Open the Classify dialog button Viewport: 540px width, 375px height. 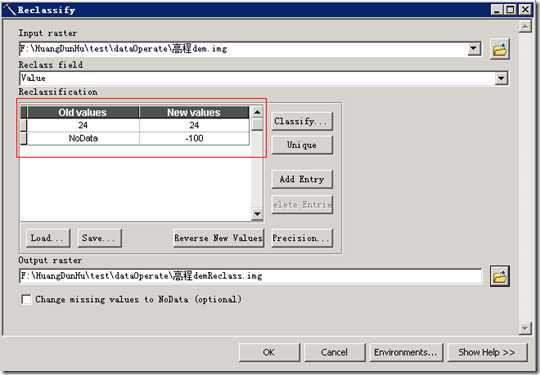pyautogui.click(x=302, y=121)
